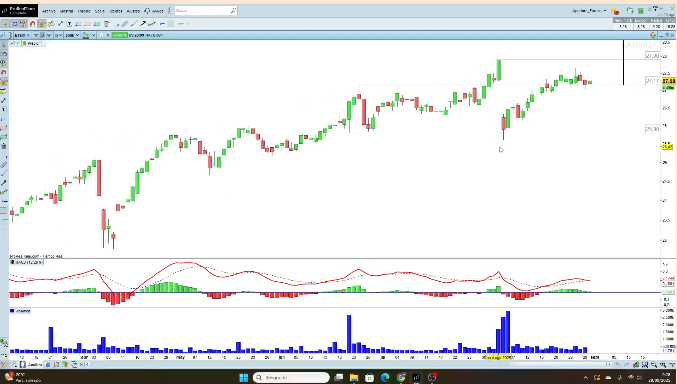The width and height of the screenshot is (677, 384).
Task: Click the Analisis button in bottom toolbar
Action: coord(35,365)
